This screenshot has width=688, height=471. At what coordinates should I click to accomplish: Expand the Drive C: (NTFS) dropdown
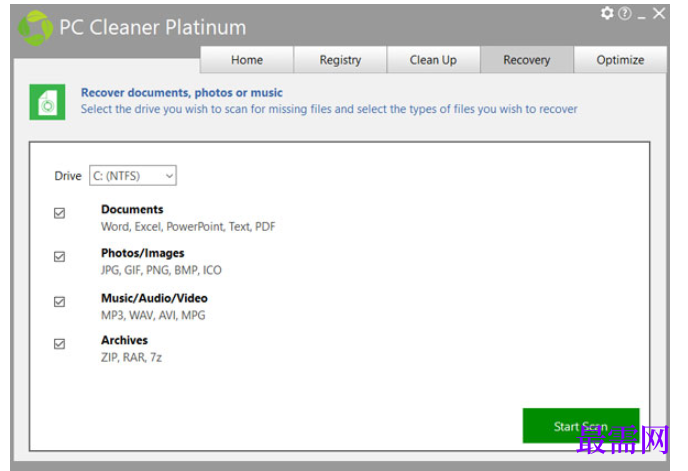(133, 176)
